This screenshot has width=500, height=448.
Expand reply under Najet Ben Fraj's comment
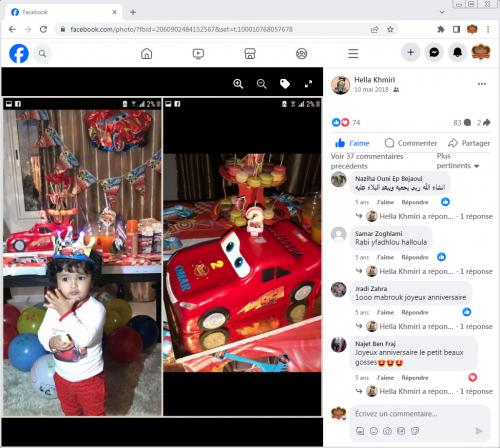click(x=423, y=391)
